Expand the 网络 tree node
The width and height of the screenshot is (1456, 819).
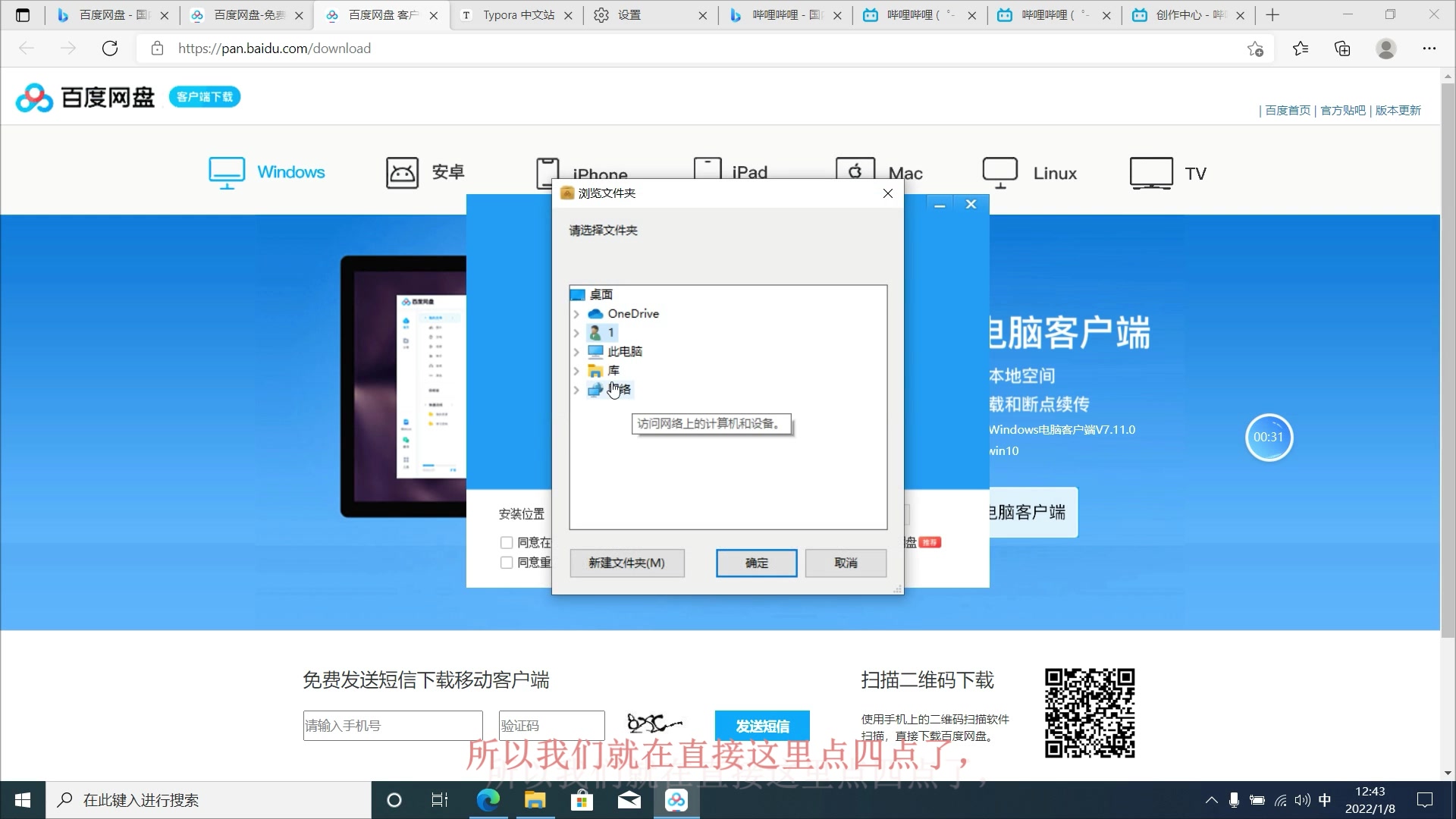click(576, 390)
